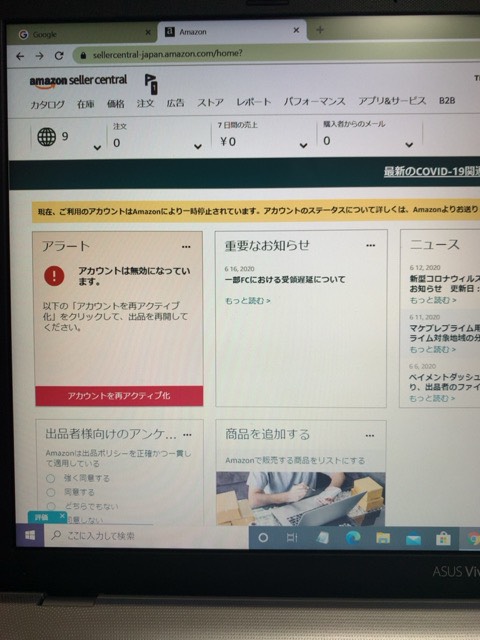Screen dimensions: 480x640
Task: Open Task View on the taskbar
Action: [x=292, y=538]
